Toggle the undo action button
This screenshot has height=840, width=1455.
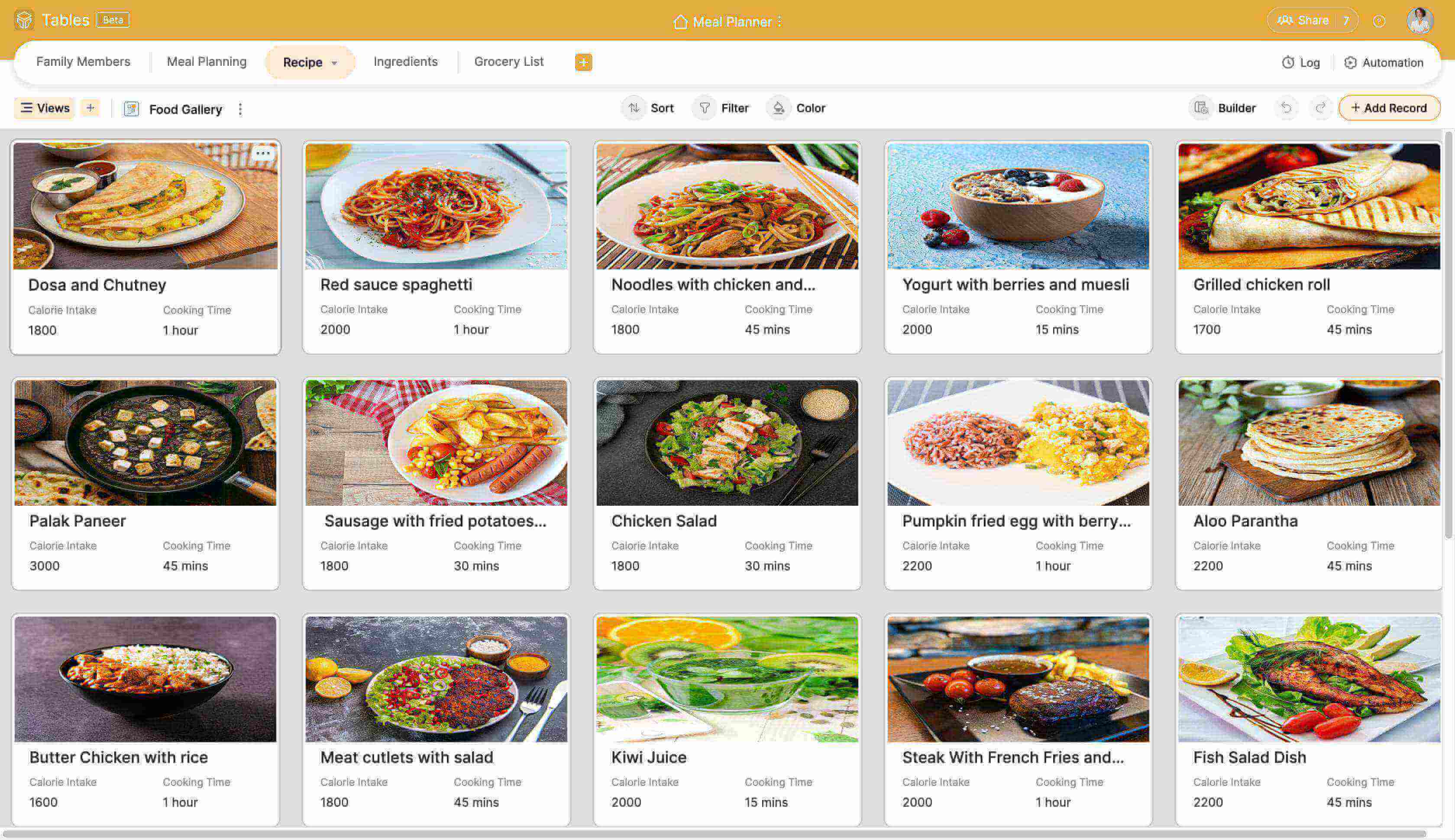pos(1288,107)
